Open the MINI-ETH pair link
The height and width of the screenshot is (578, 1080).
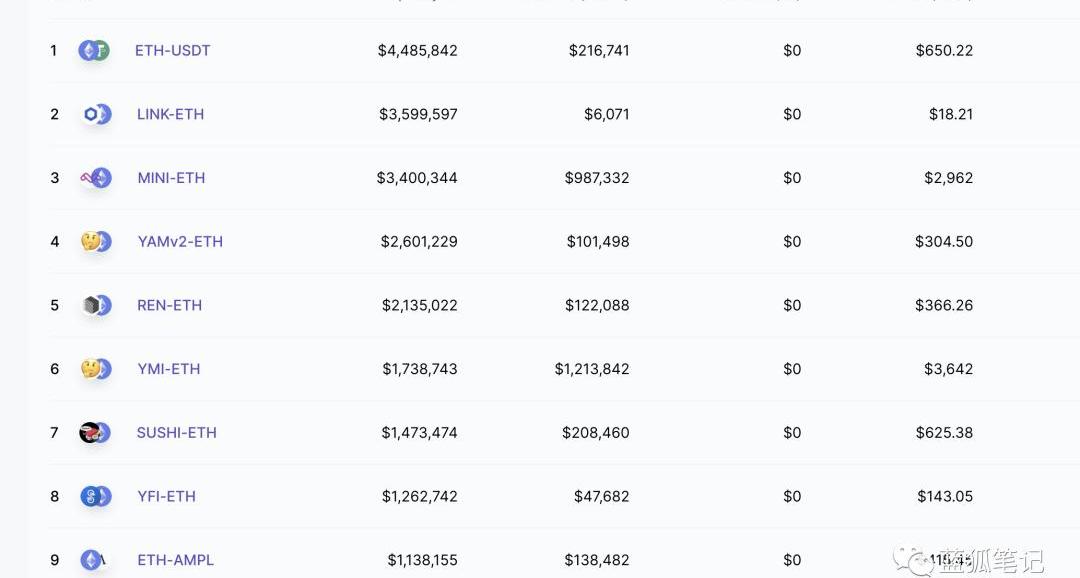coord(172,178)
